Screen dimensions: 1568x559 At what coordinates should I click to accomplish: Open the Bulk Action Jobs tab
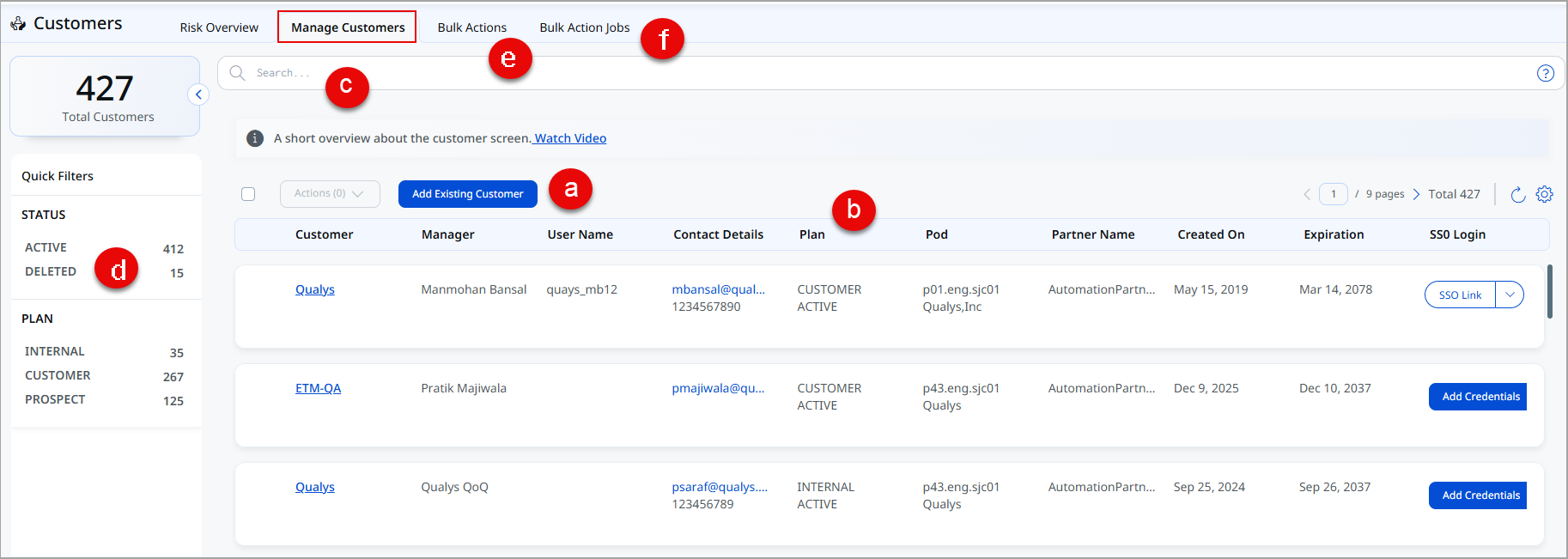point(585,27)
